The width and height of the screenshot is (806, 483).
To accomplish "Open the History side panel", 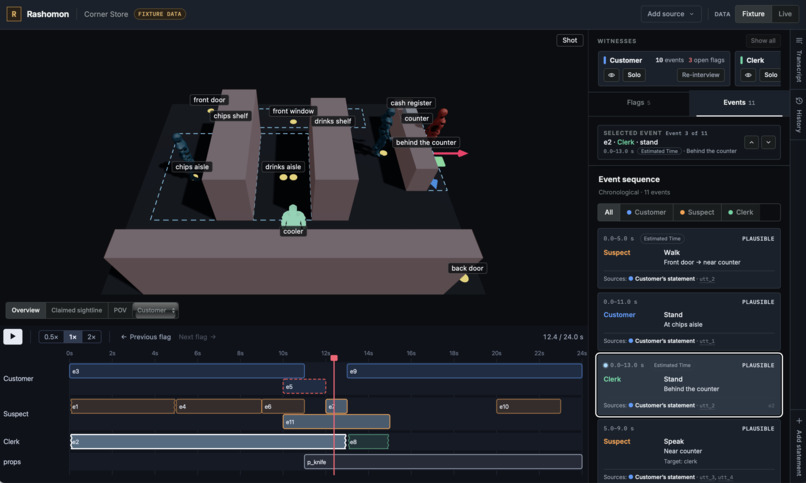I will 799,116.
